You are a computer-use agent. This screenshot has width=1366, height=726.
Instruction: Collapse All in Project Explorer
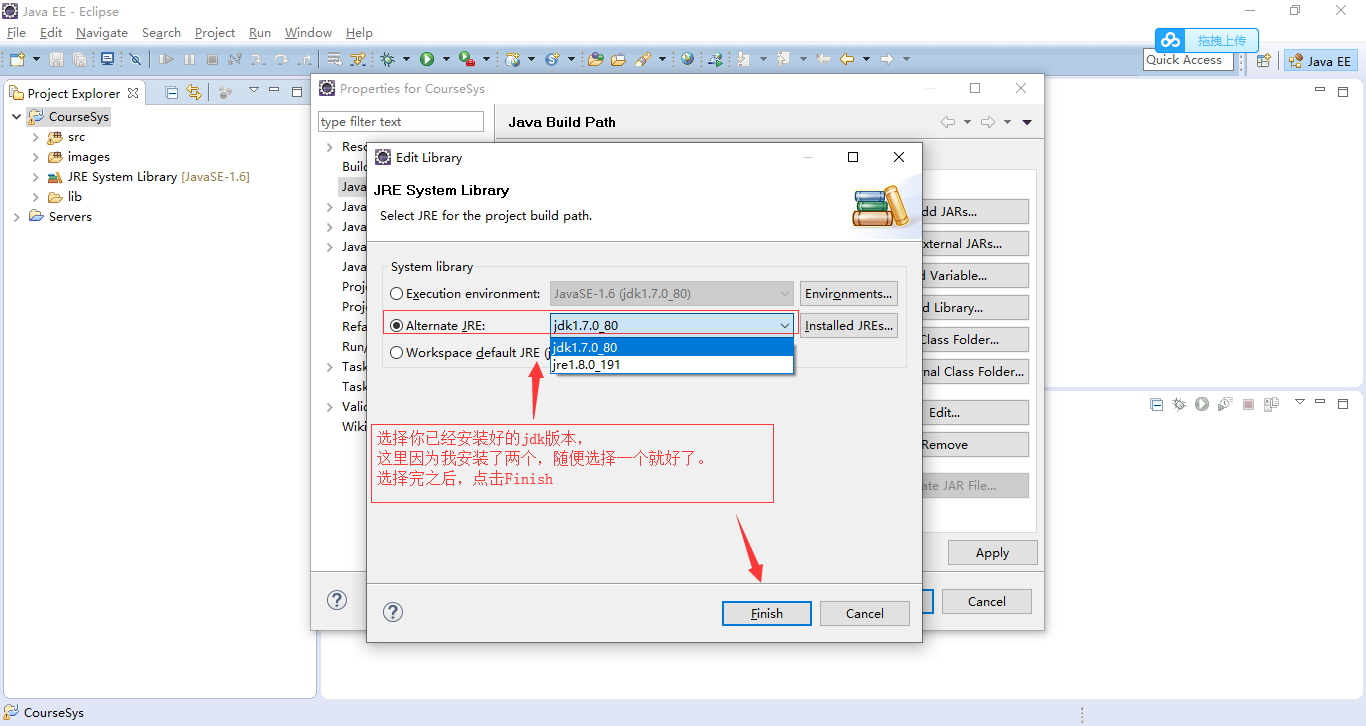(x=172, y=92)
